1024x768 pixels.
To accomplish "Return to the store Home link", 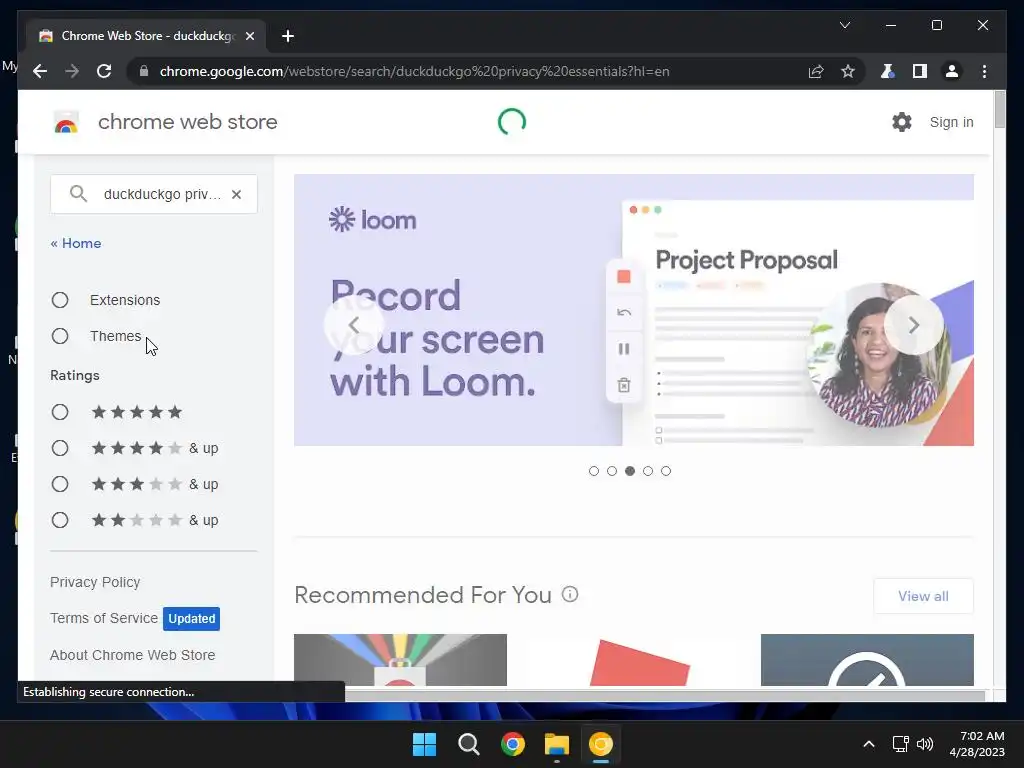I will [76, 243].
